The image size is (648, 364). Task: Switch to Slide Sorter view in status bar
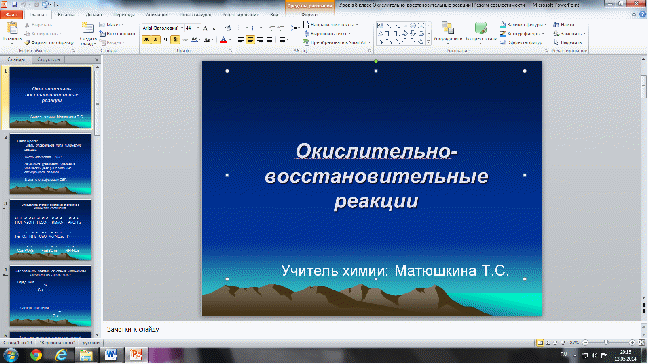(x=548, y=343)
